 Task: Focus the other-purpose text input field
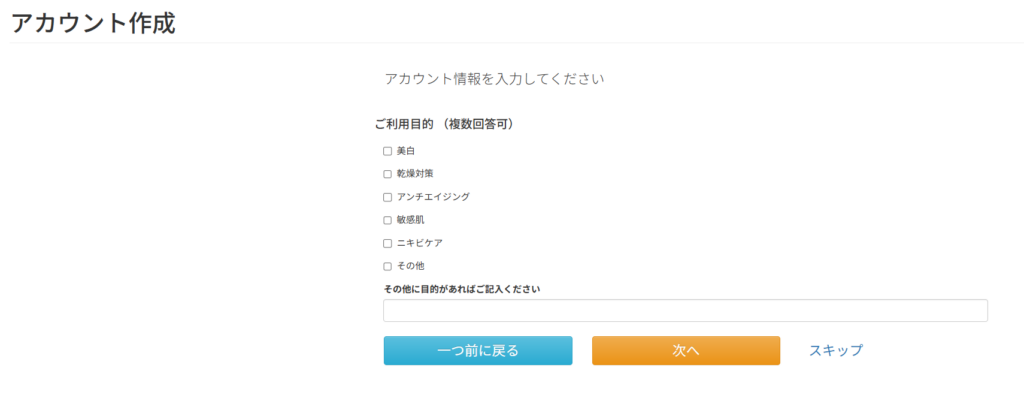pos(685,311)
